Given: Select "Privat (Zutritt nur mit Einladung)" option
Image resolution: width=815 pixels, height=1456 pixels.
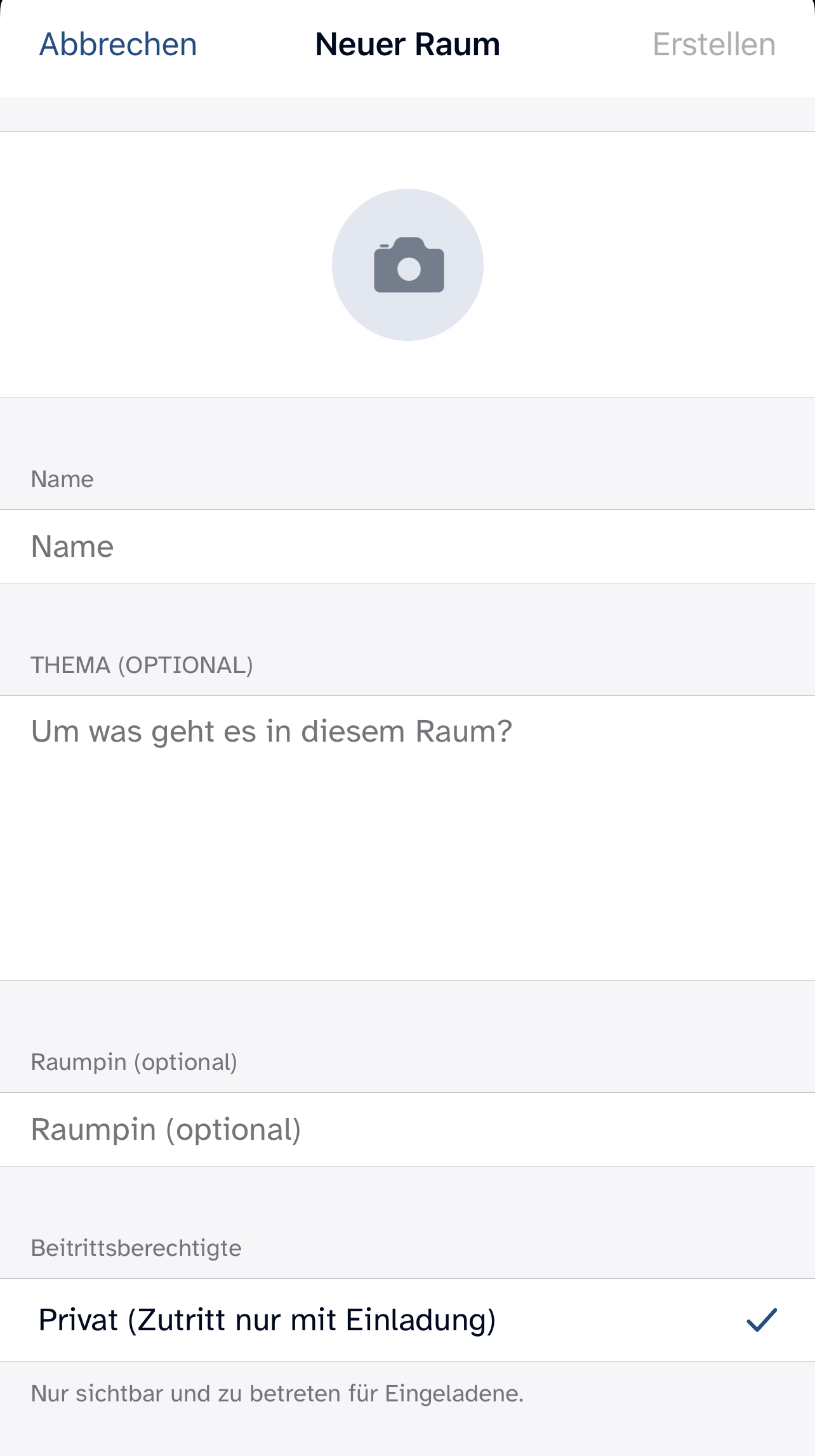Looking at the screenshot, I should (267, 1320).
